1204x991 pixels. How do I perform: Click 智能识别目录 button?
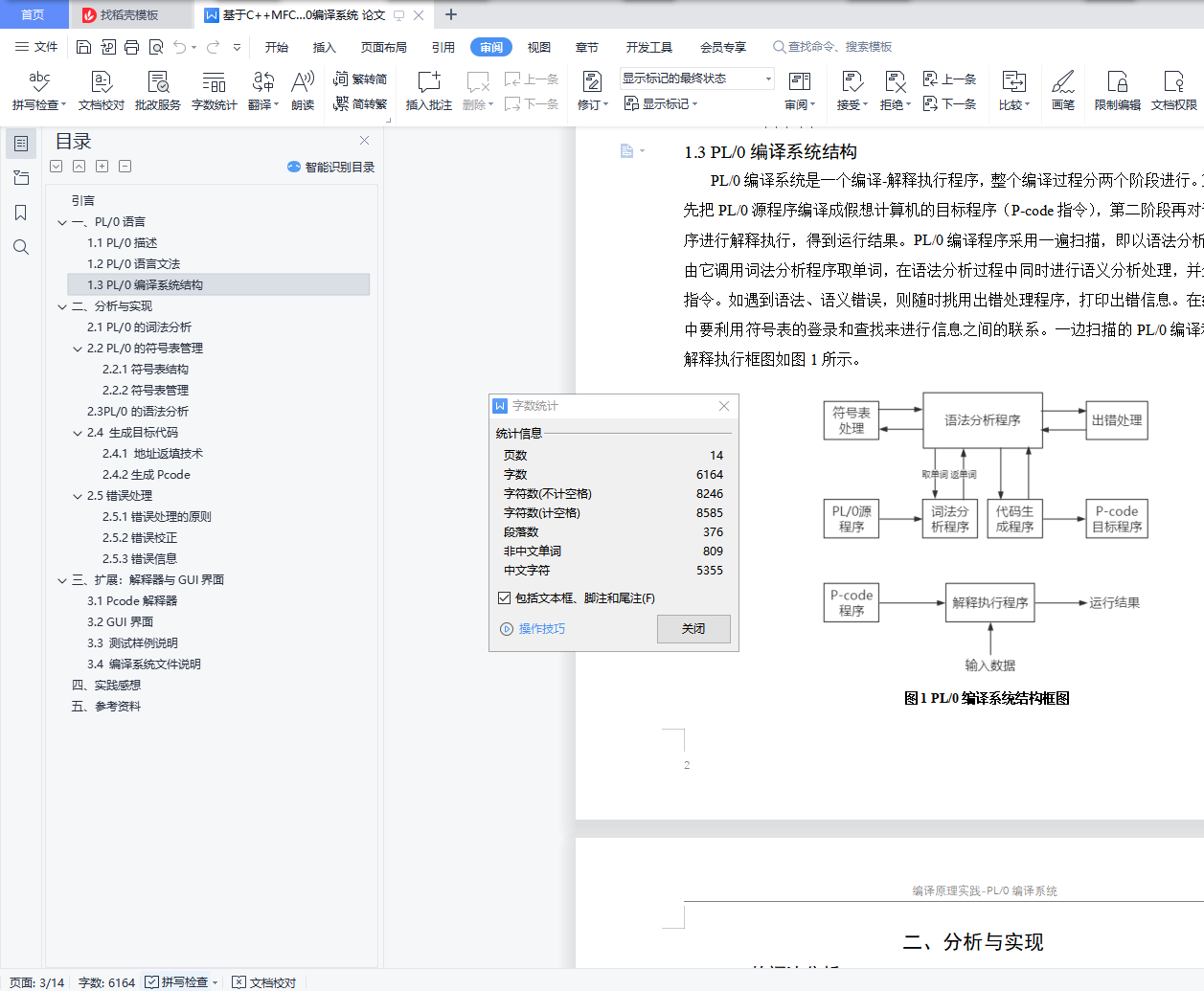point(330,167)
